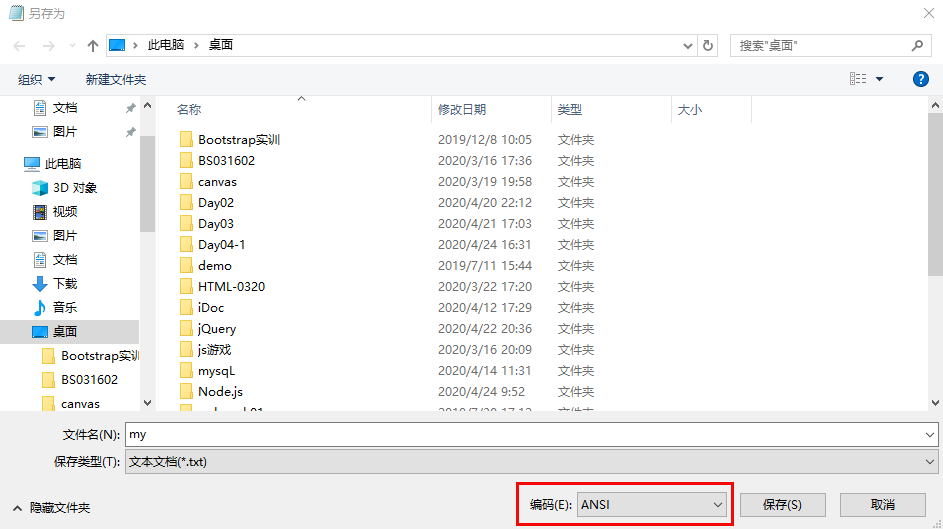
Task: Select the jQuery folder
Action: [x=217, y=329]
